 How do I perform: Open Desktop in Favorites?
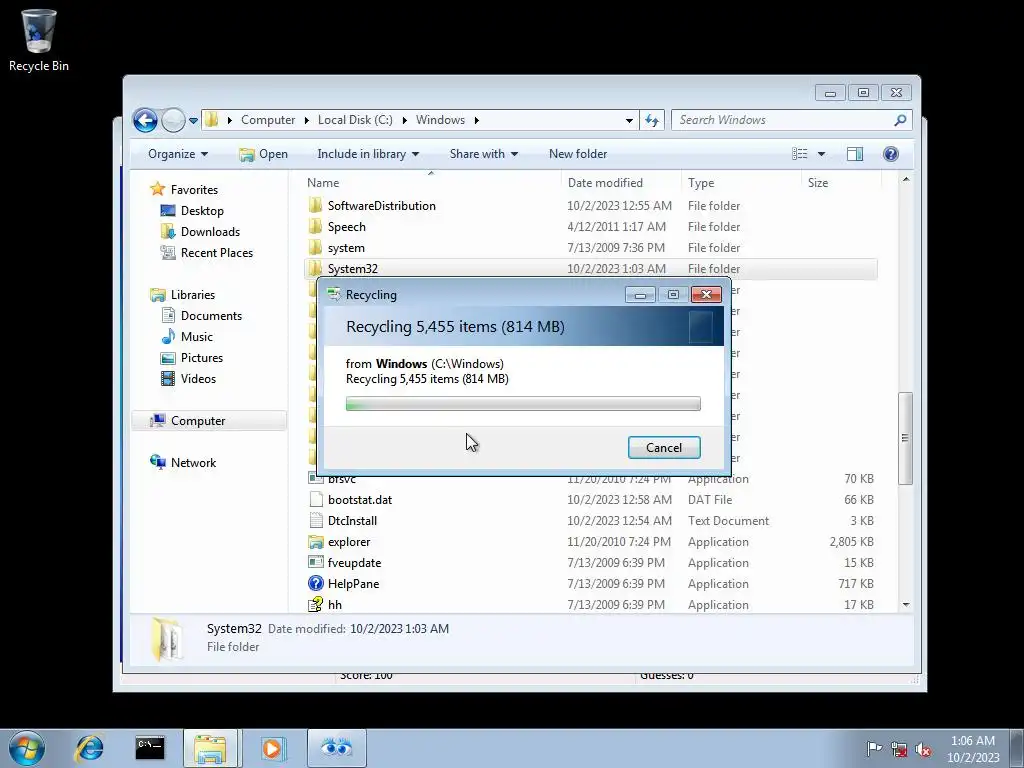[202, 211]
